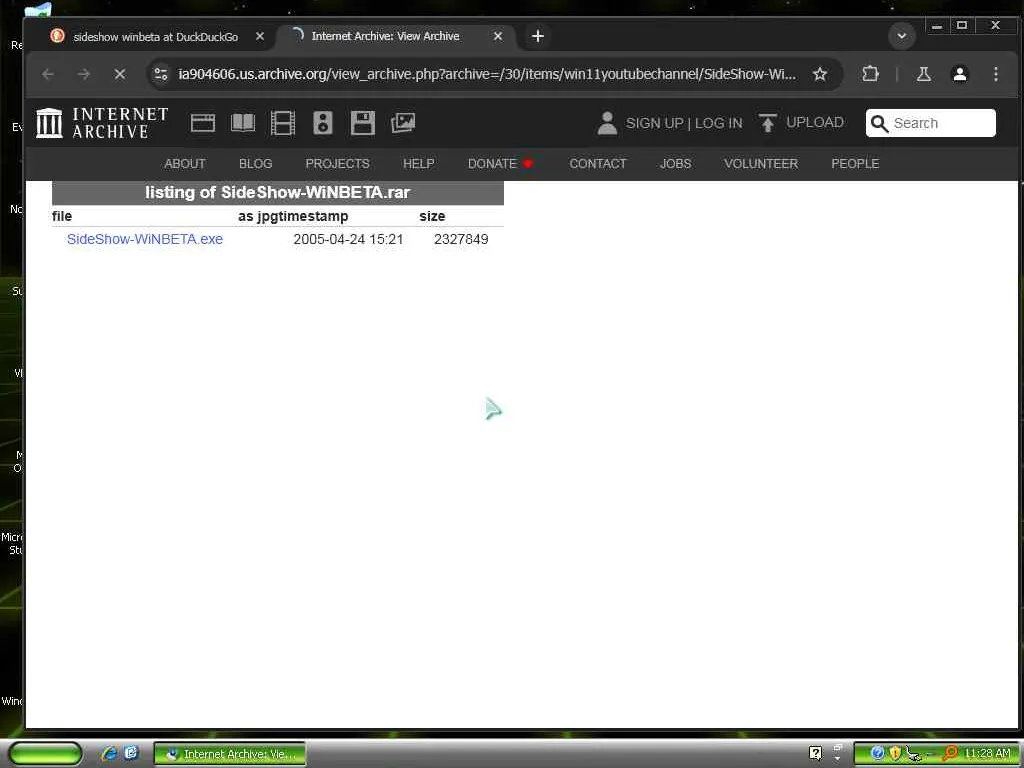Stop loading the page with the X button
1024x768 pixels.
(x=120, y=74)
